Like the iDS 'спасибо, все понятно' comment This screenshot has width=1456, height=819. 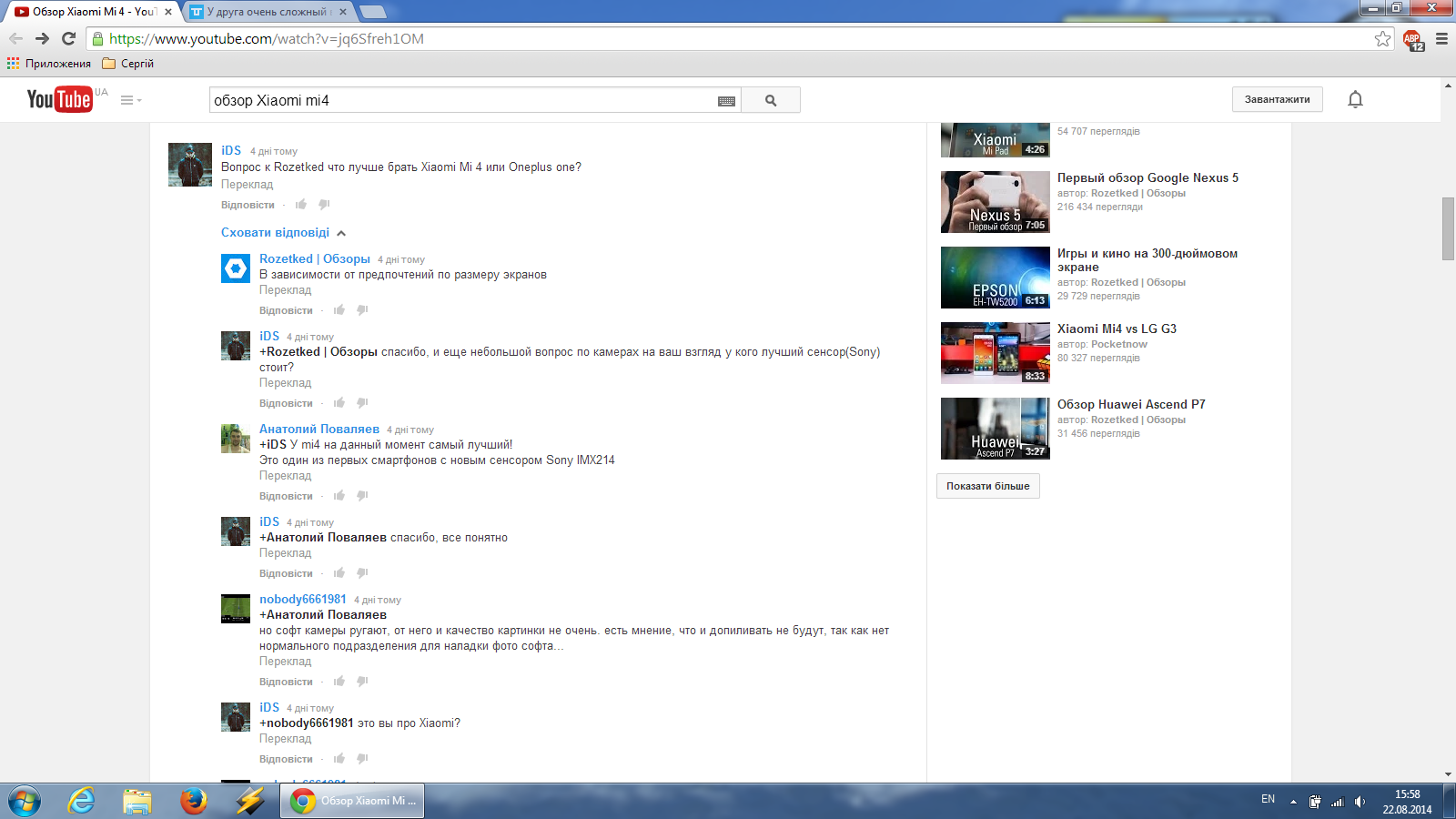(x=339, y=573)
